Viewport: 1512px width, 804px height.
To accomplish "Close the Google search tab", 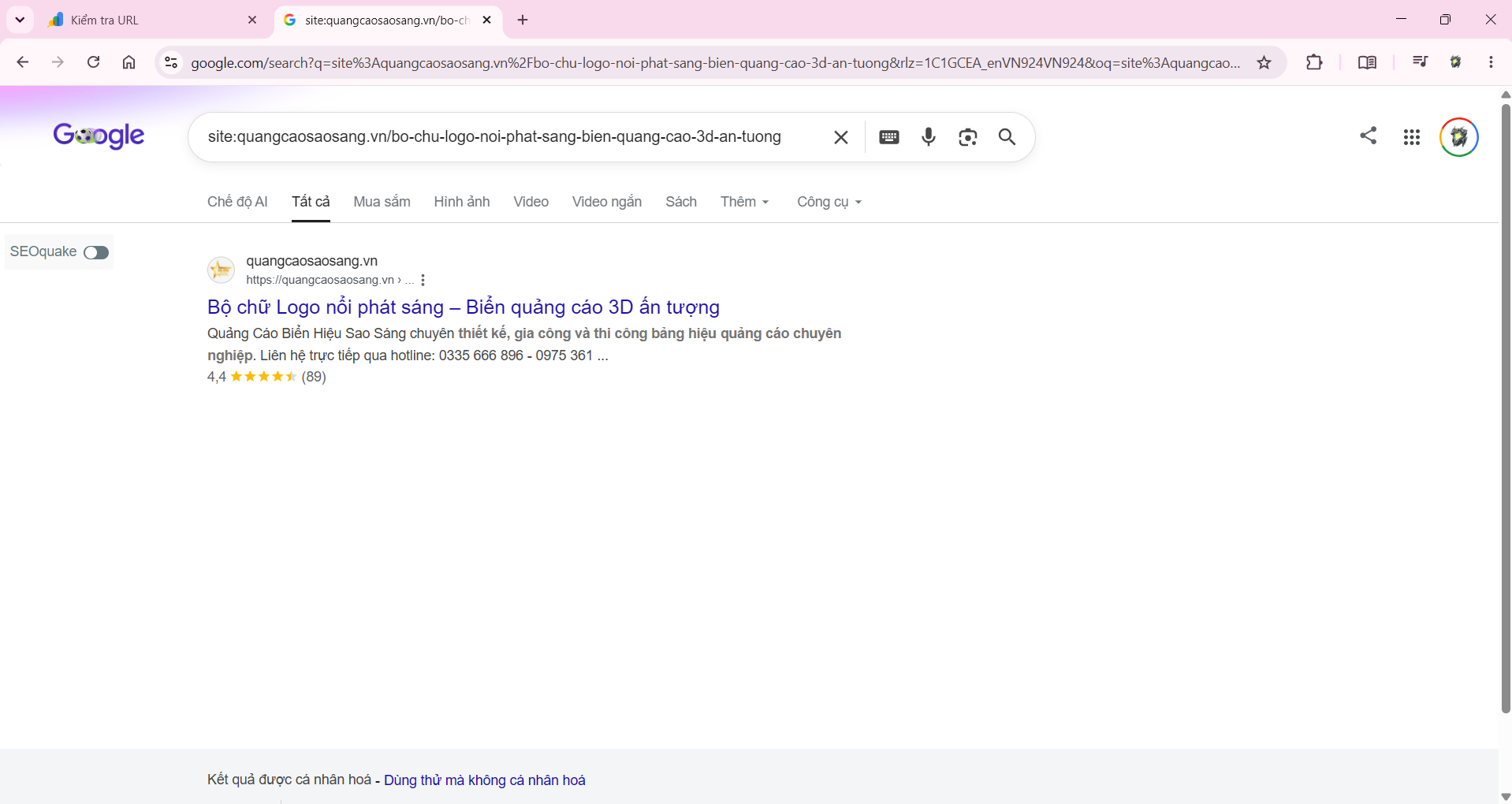I will click(x=486, y=20).
